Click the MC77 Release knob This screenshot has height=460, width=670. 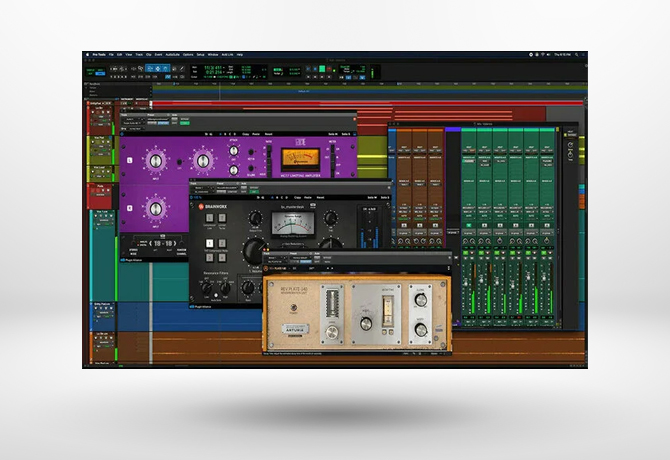tap(234, 170)
